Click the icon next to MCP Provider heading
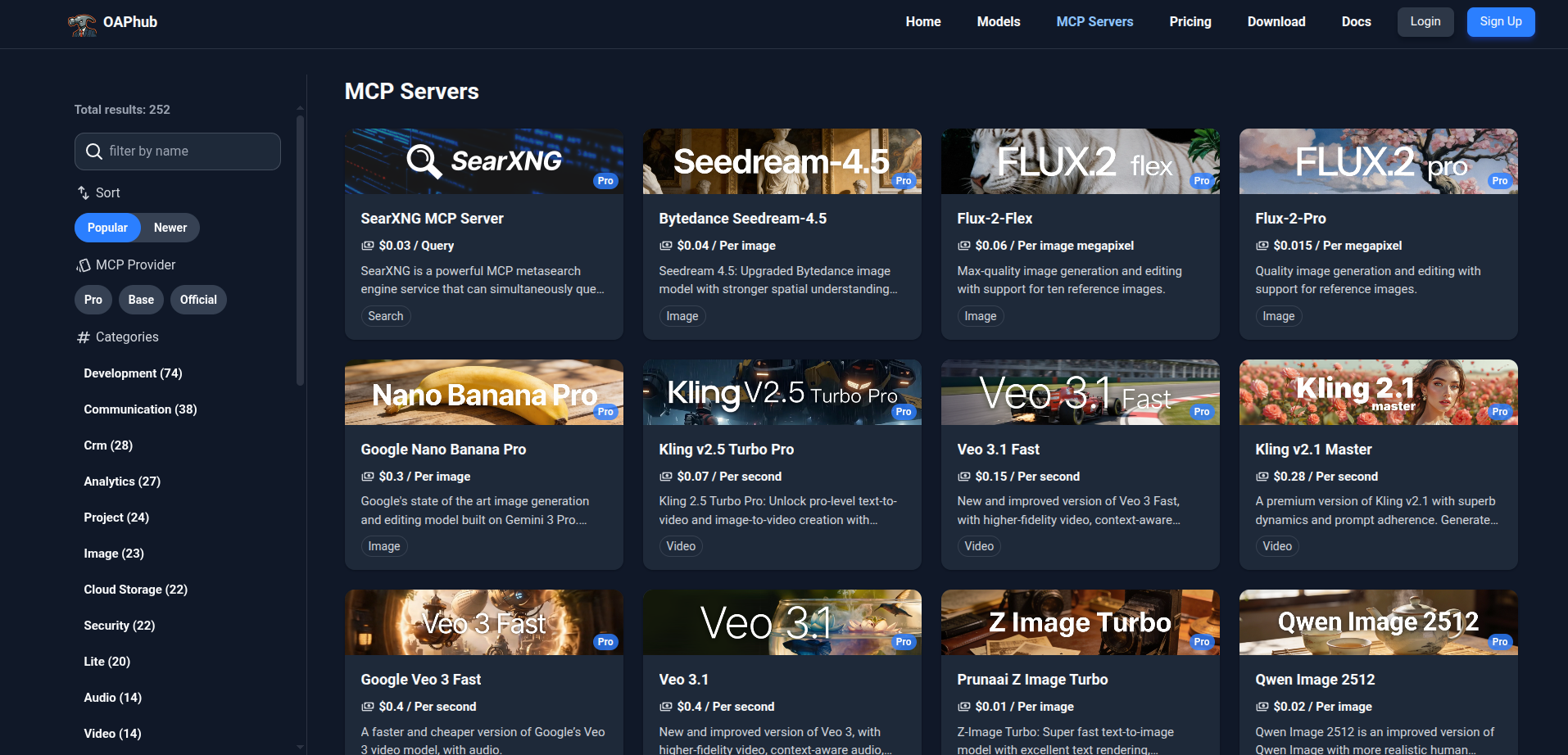1568x755 pixels. 83,264
